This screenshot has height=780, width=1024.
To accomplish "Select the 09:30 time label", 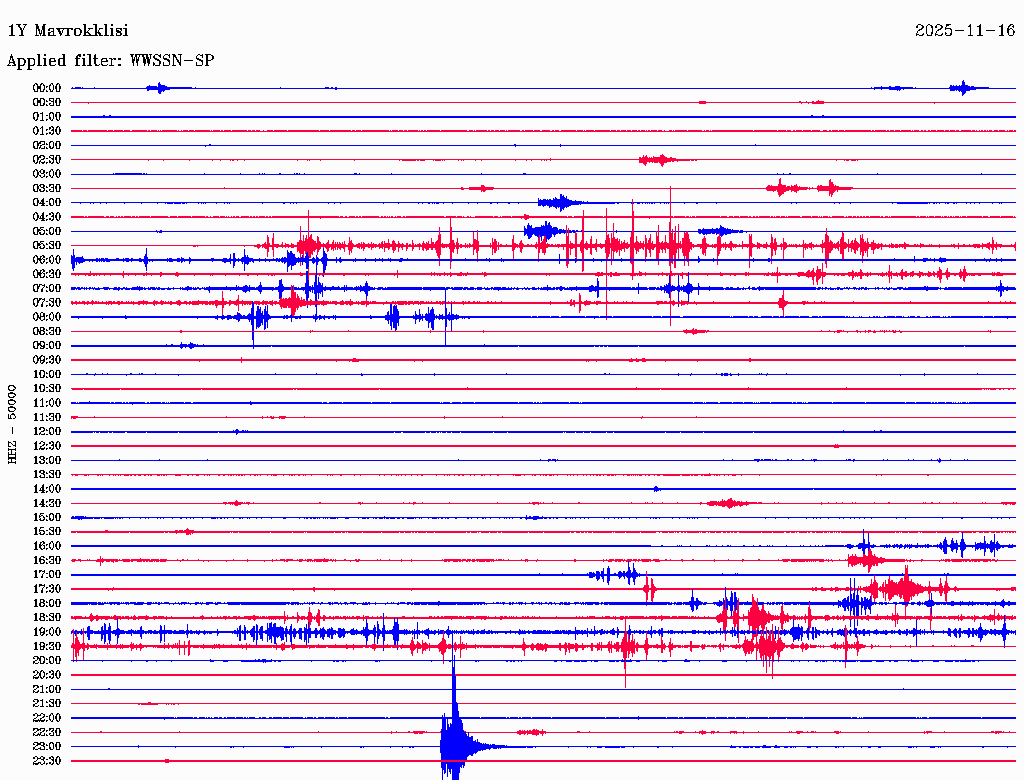I will (x=47, y=361).
